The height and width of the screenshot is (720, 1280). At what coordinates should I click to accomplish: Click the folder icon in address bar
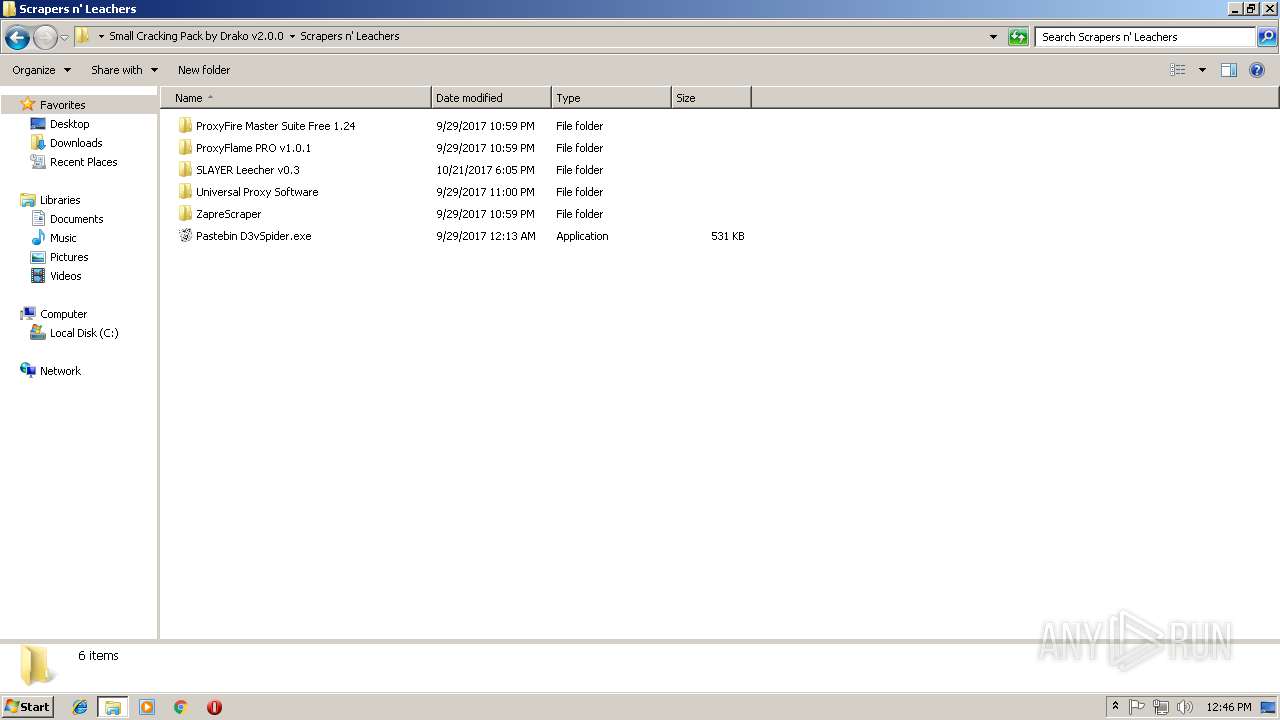pyautogui.click(x=83, y=36)
